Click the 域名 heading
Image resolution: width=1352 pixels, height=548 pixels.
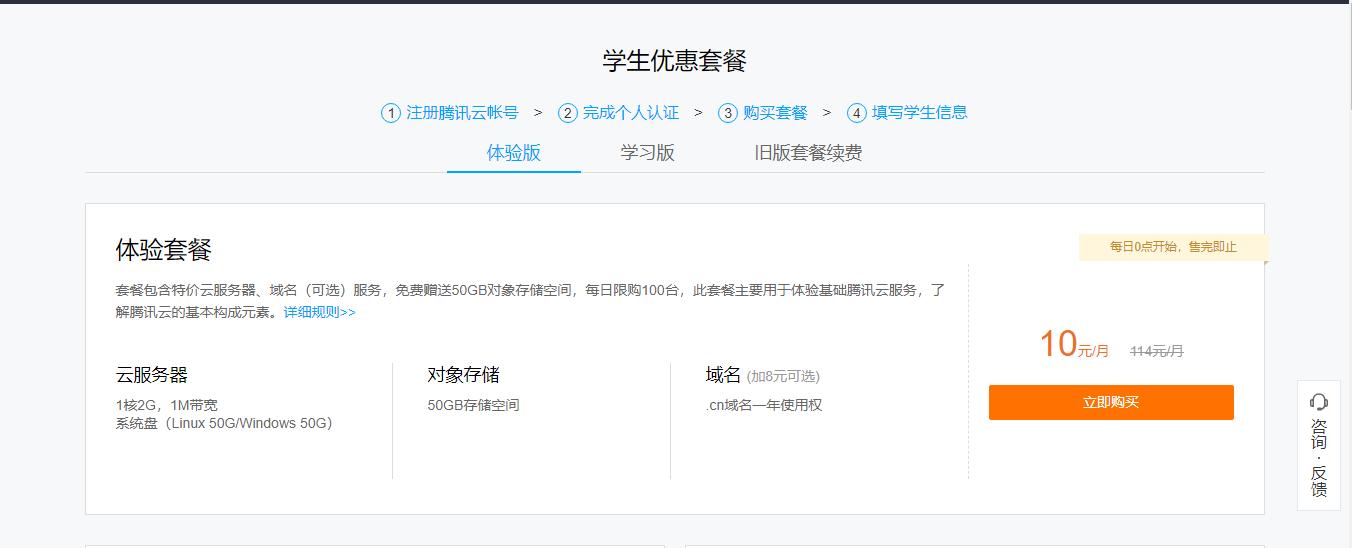click(x=723, y=375)
